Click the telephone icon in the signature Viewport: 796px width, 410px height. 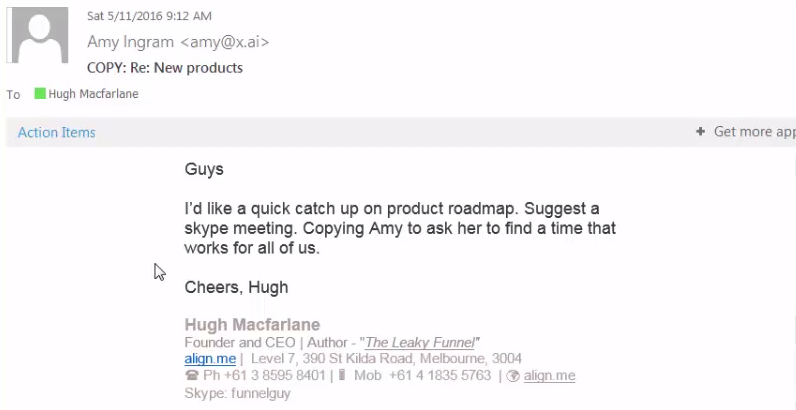coord(191,376)
